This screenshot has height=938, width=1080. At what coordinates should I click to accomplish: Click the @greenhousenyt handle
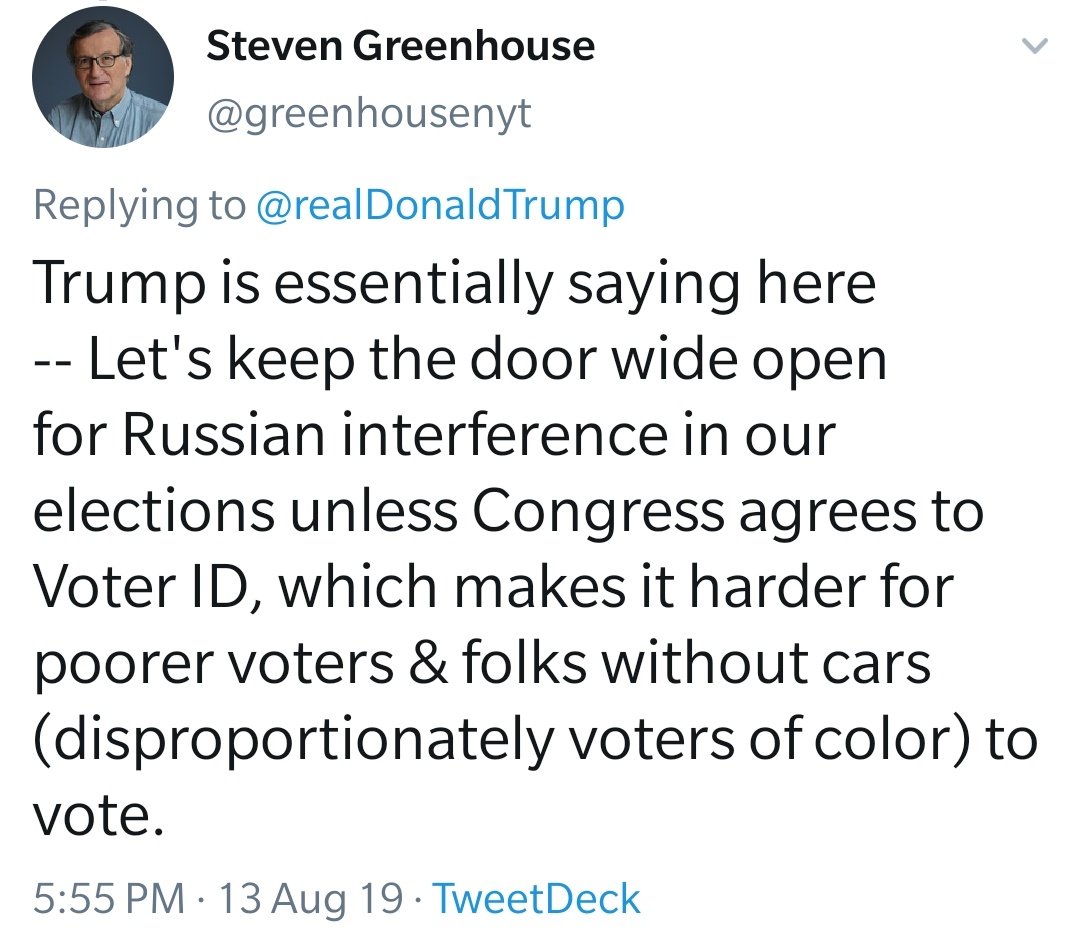coord(368,114)
